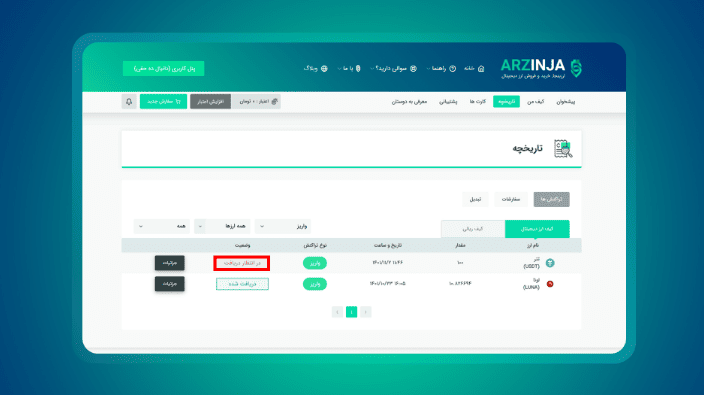
Task: Open details button for the USDT row
Action: tap(170, 263)
